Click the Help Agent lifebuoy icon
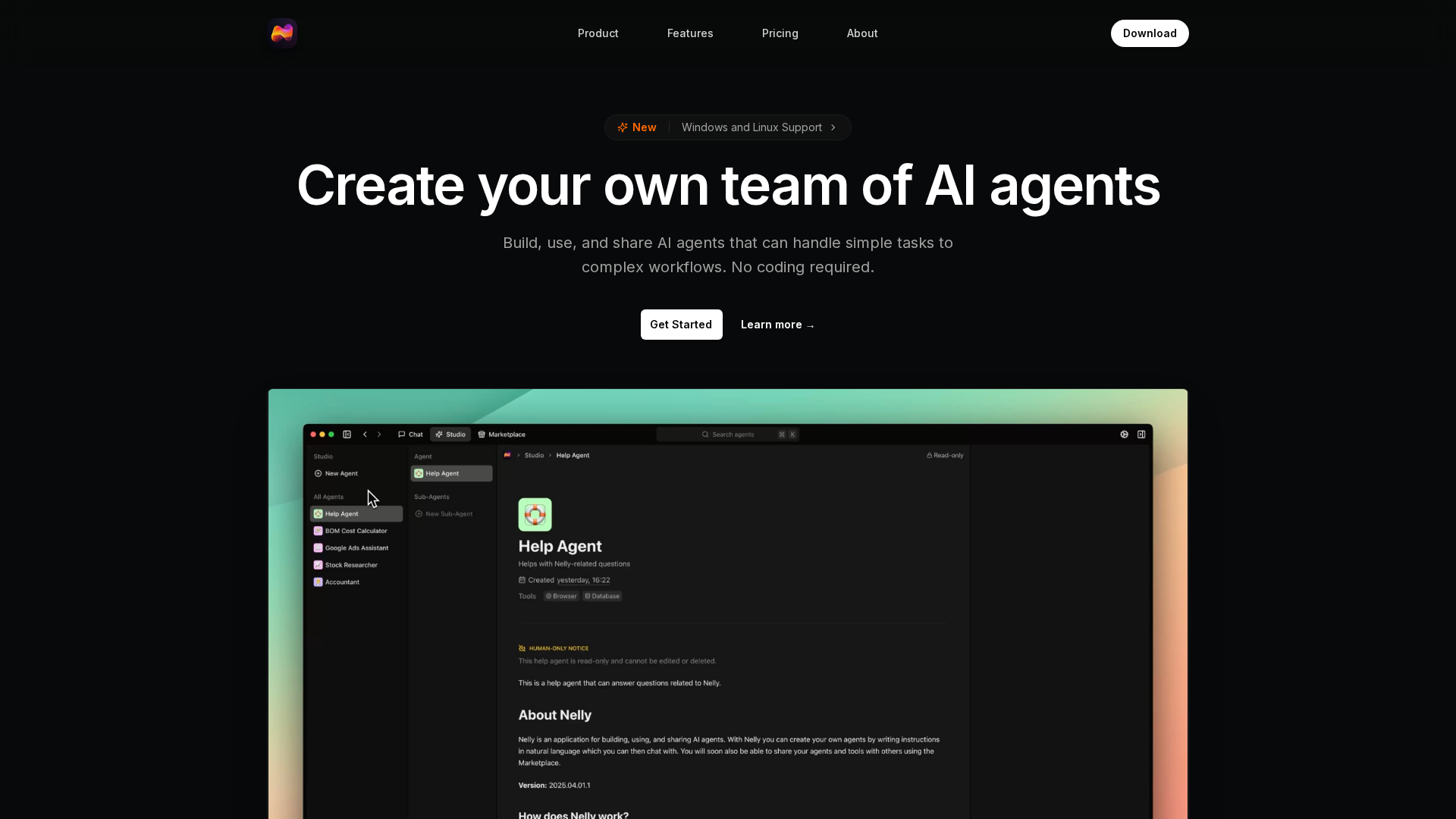Image resolution: width=1456 pixels, height=819 pixels. (535, 515)
